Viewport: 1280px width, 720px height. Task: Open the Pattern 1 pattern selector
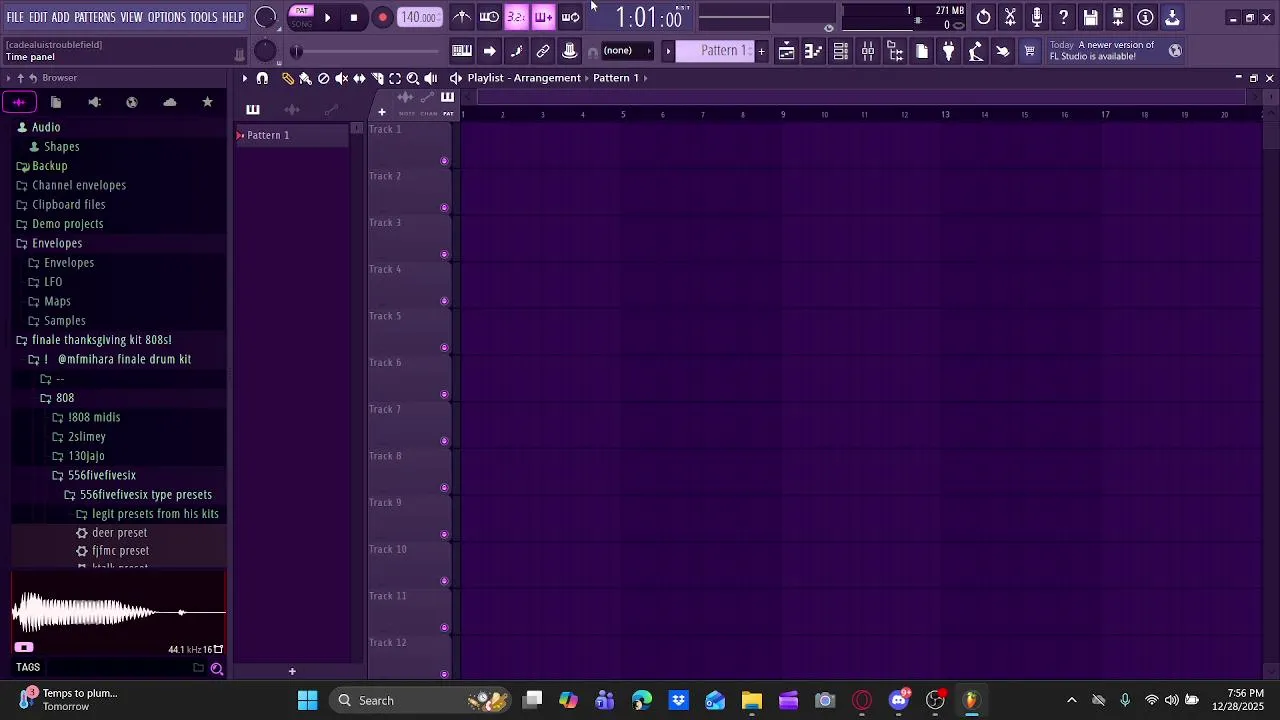(x=713, y=51)
